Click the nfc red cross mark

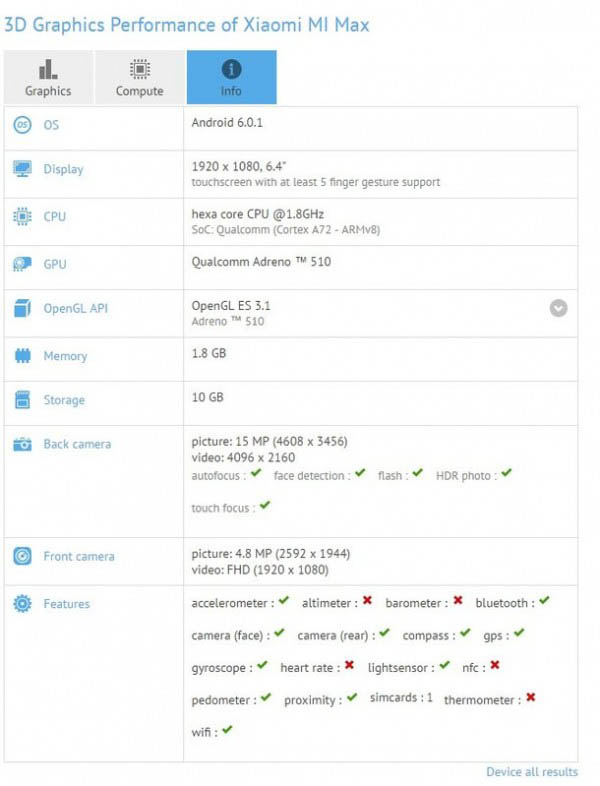tap(494, 665)
